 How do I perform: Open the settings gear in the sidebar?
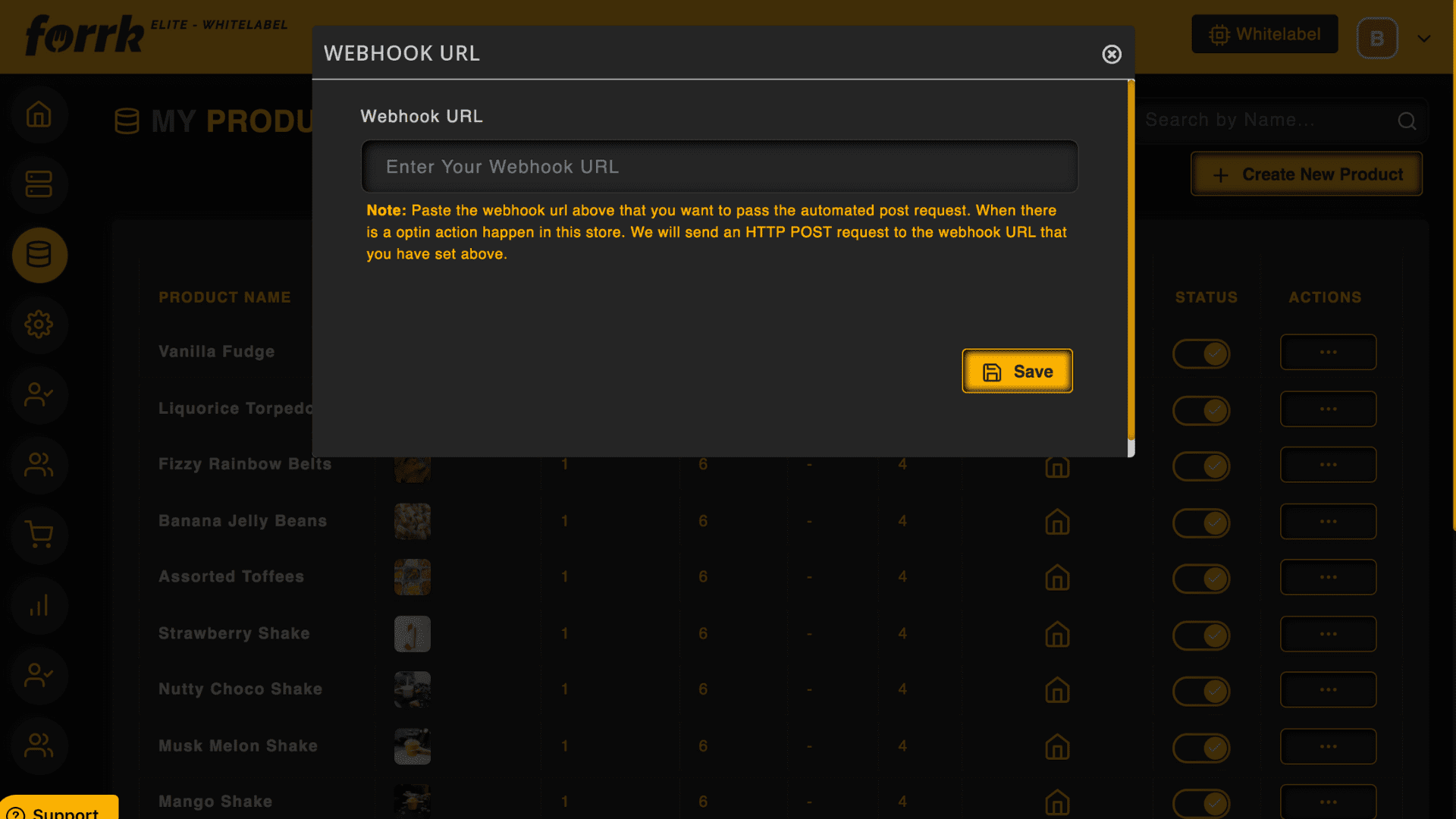pos(39,325)
